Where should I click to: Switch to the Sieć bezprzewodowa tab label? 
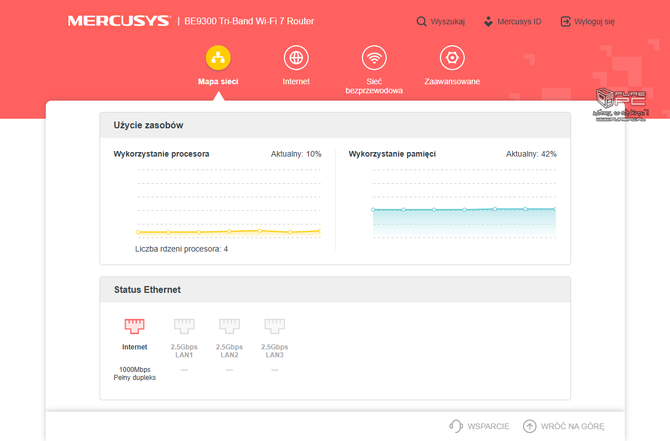coord(374,86)
